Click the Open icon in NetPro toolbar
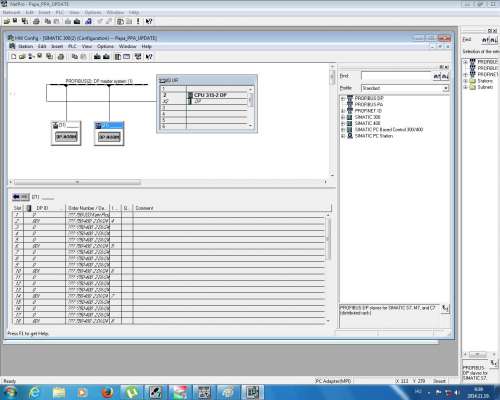This screenshot has width=500, height=400. point(7,21)
